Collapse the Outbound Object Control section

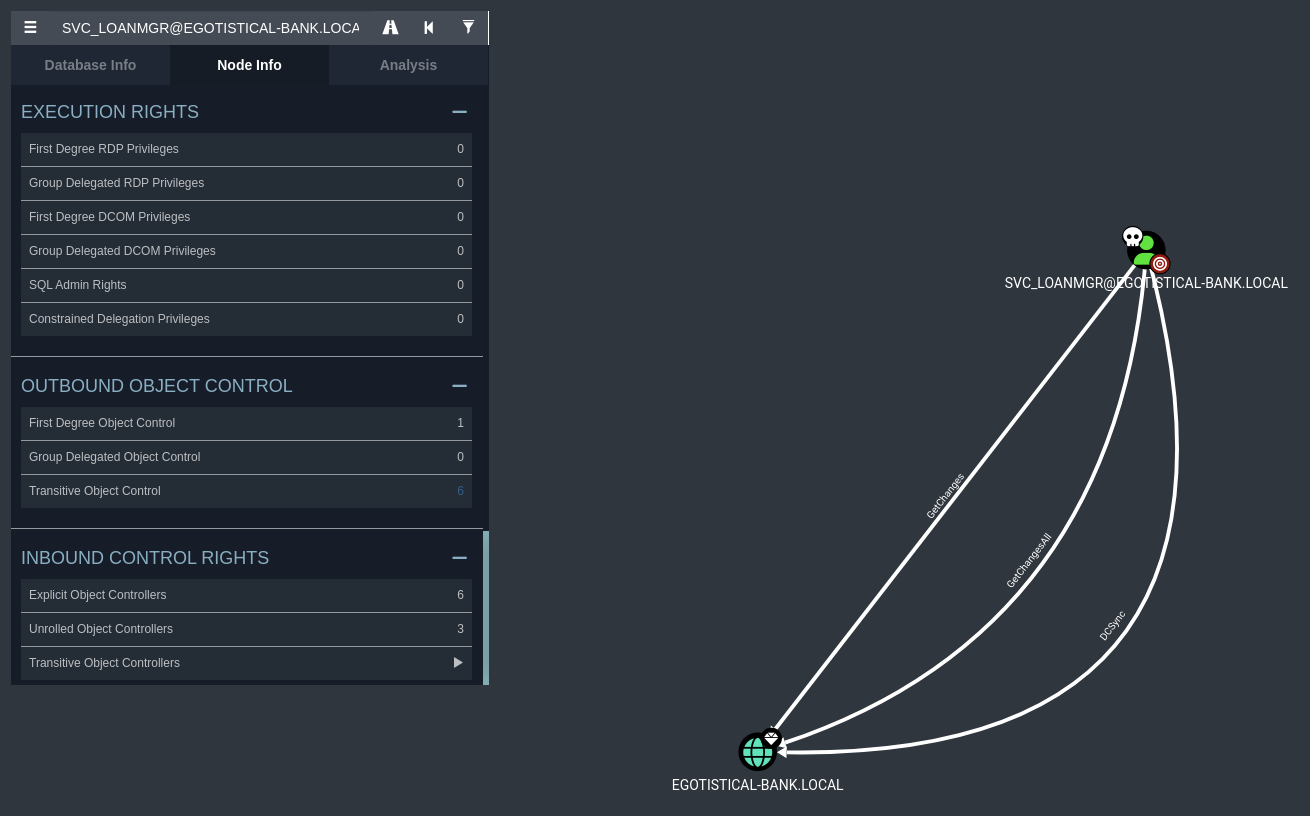[x=459, y=386]
